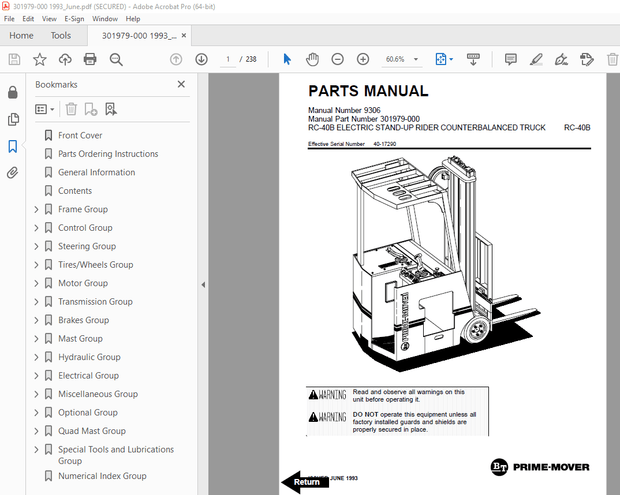The width and height of the screenshot is (620, 495).
Task: Click the stamp/request signatures icon
Action: 587,59
